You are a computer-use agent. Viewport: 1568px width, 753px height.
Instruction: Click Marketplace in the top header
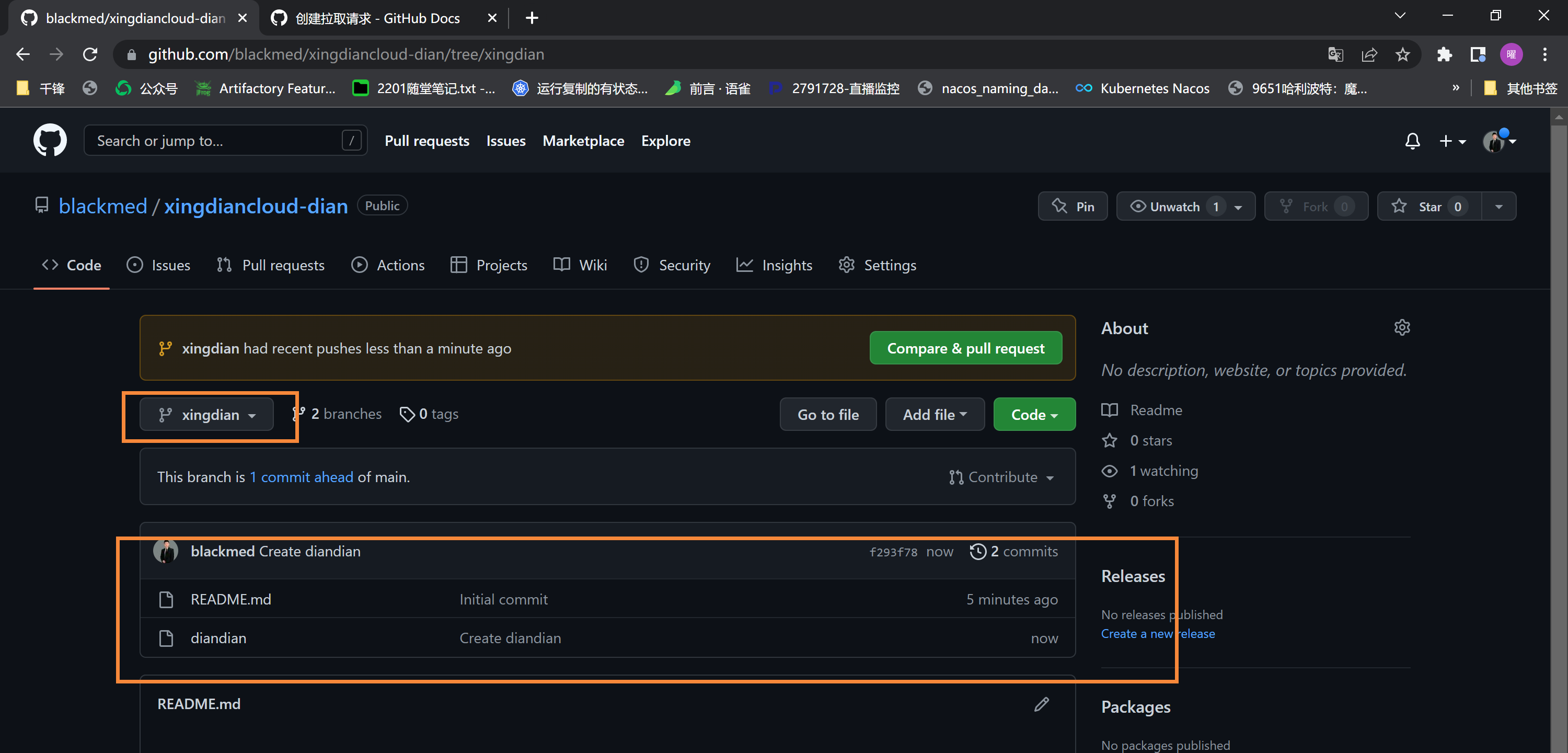(583, 141)
